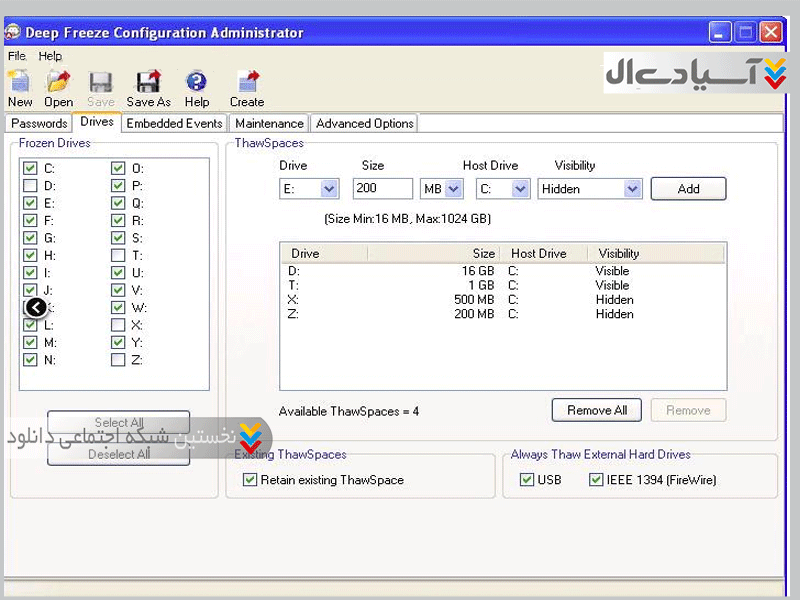Uncheck the IEEE 1394 (FireWire) checkbox

pyautogui.click(x=597, y=480)
